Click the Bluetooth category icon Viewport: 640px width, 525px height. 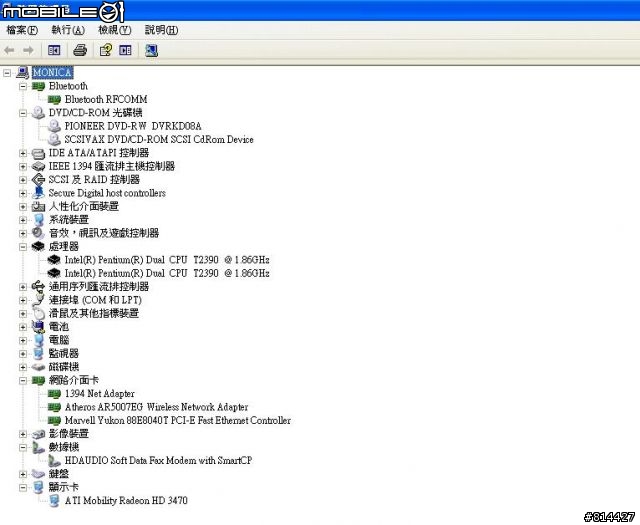(x=38, y=86)
